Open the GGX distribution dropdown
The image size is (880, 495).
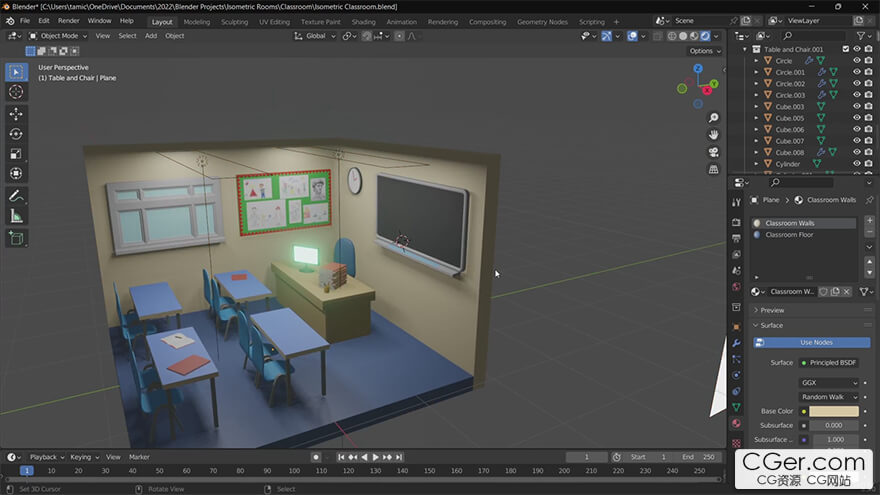829,383
